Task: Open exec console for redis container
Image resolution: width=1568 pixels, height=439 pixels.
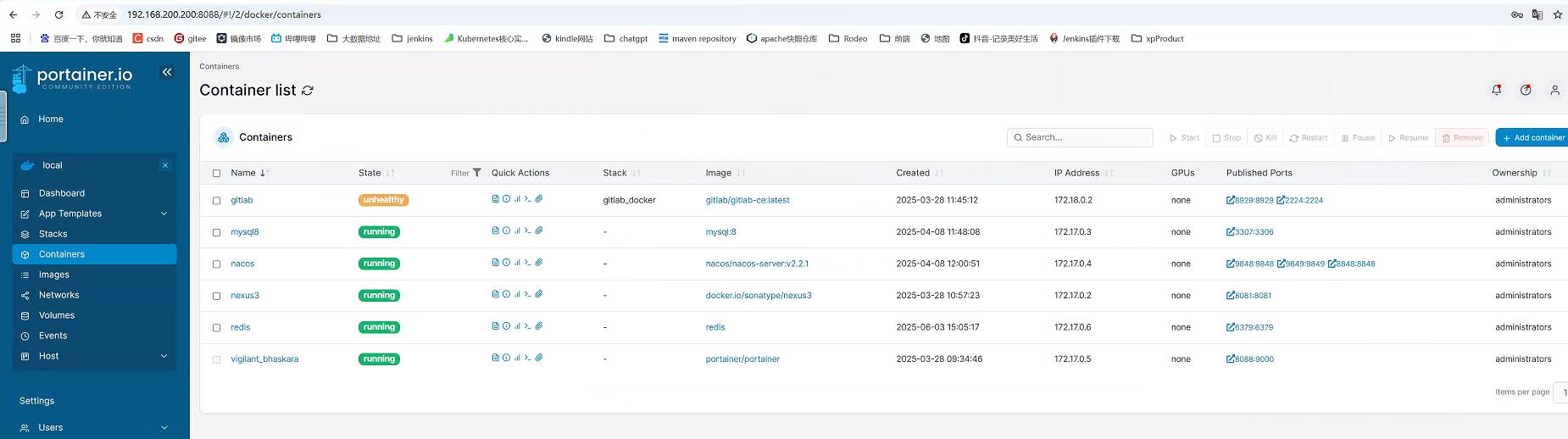Action: coord(527,326)
